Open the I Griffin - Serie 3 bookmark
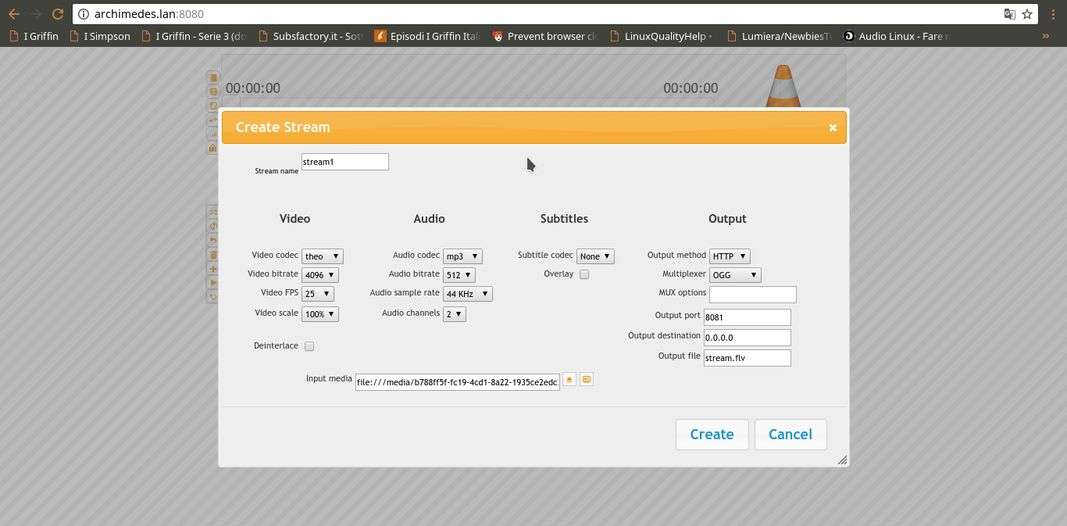Screen dimensions: 1067x526 coord(194,36)
